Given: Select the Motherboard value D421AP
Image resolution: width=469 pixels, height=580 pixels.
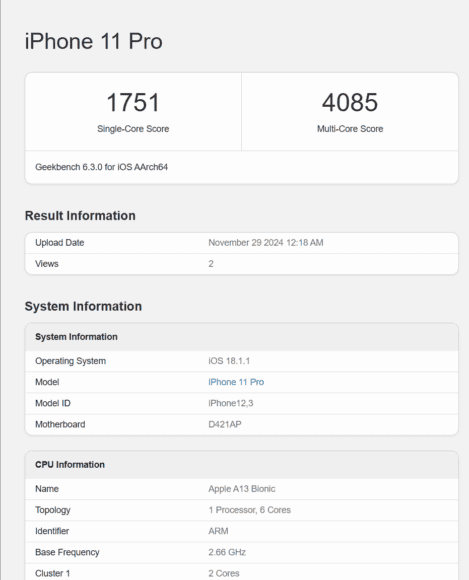Looking at the screenshot, I should (225, 424).
